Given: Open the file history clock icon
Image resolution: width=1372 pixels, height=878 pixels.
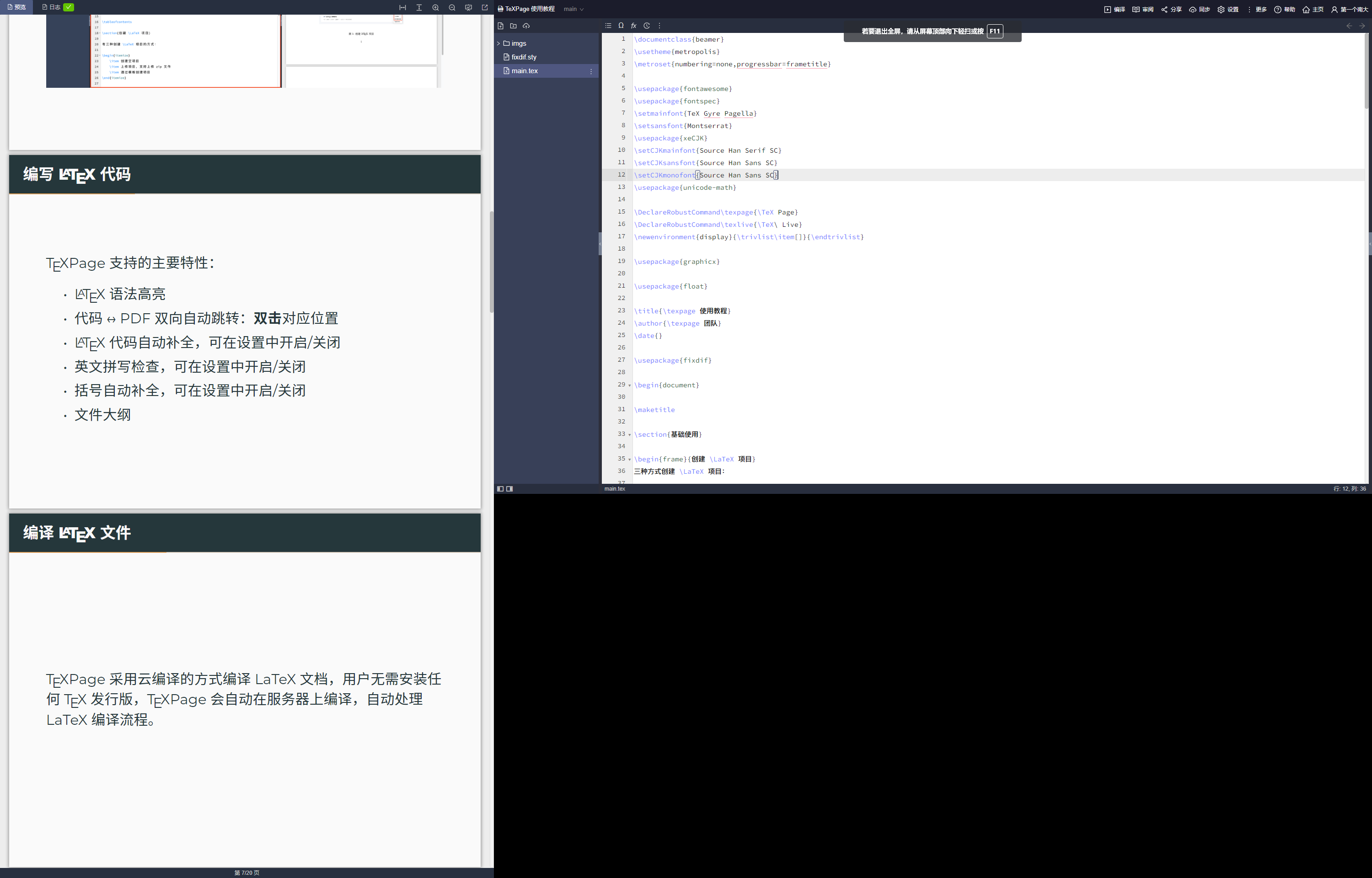Looking at the screenshot, I should pos(646,26).
